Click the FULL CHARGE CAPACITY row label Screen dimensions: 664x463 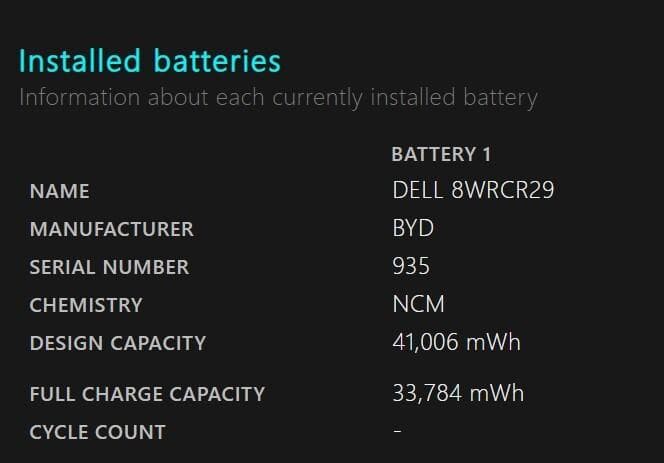pos(147,394)
